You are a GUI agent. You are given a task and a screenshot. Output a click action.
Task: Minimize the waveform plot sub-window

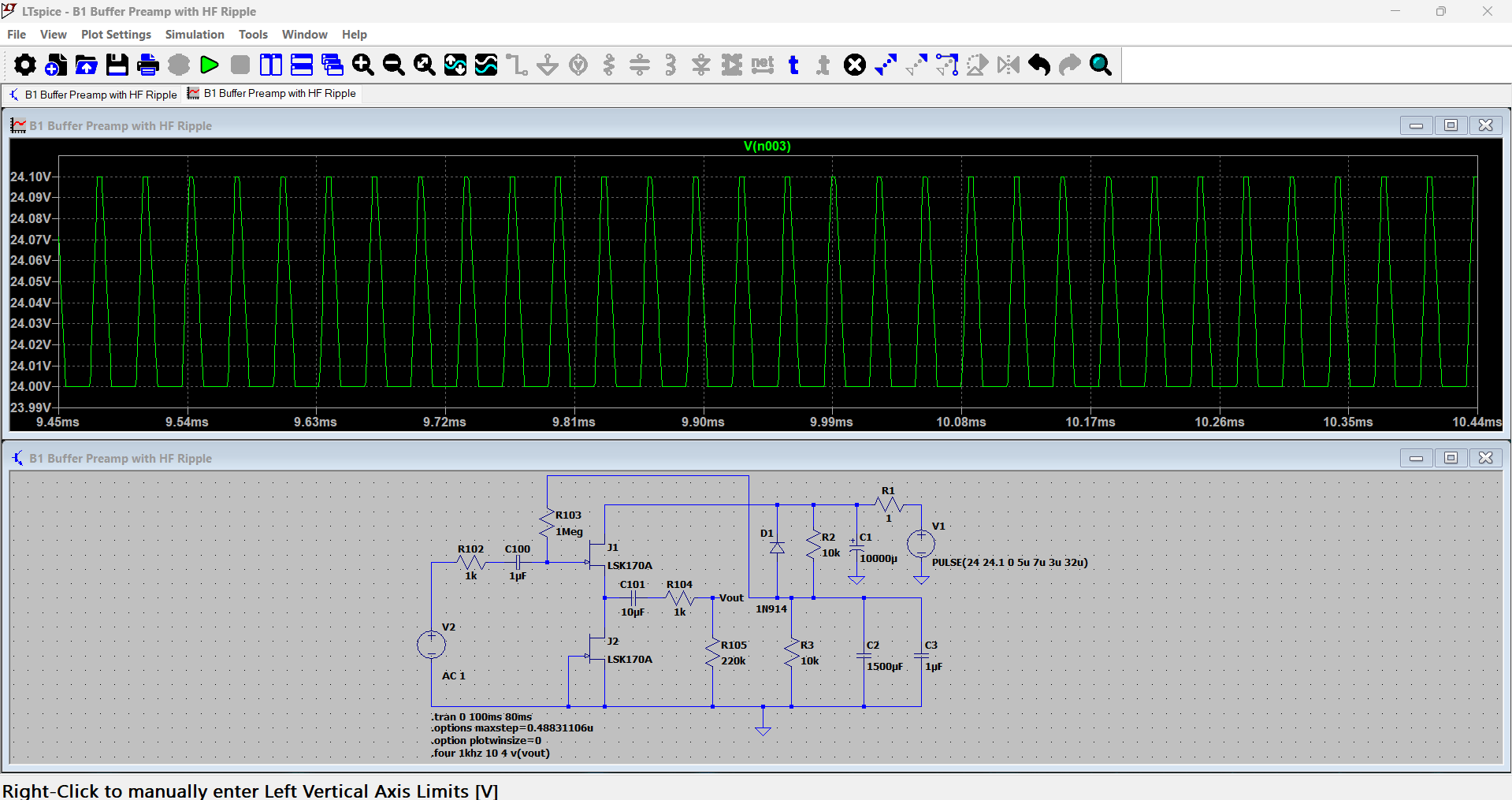pos(1416,125)
